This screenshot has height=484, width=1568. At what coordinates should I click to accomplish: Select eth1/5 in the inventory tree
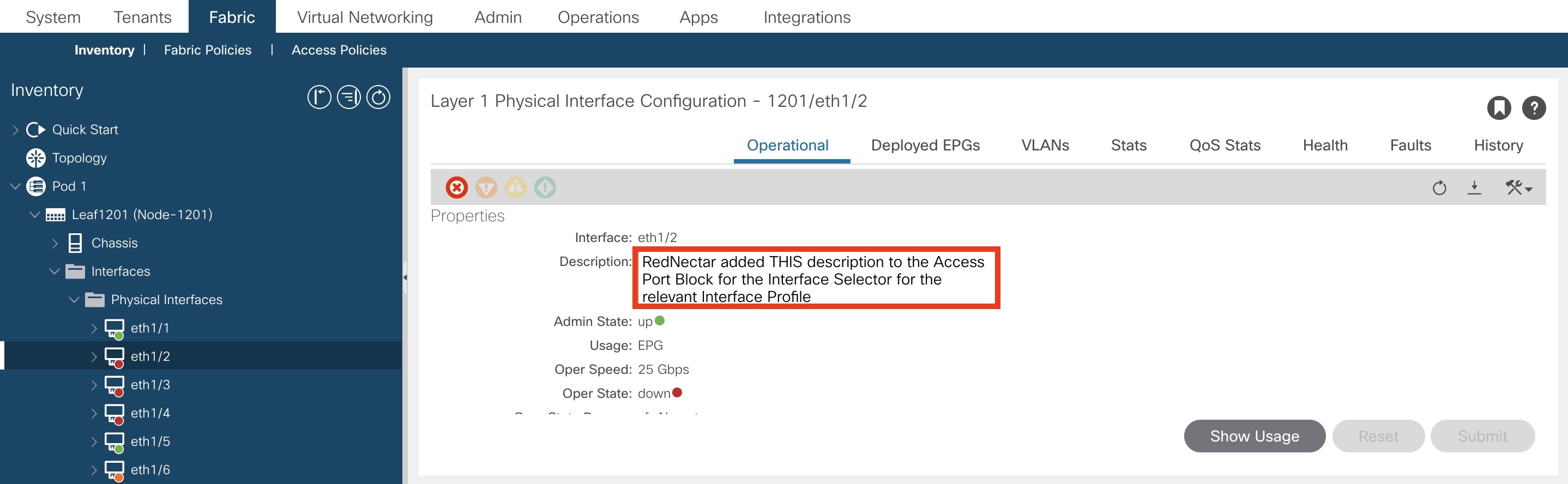click(x=150, y=441)
